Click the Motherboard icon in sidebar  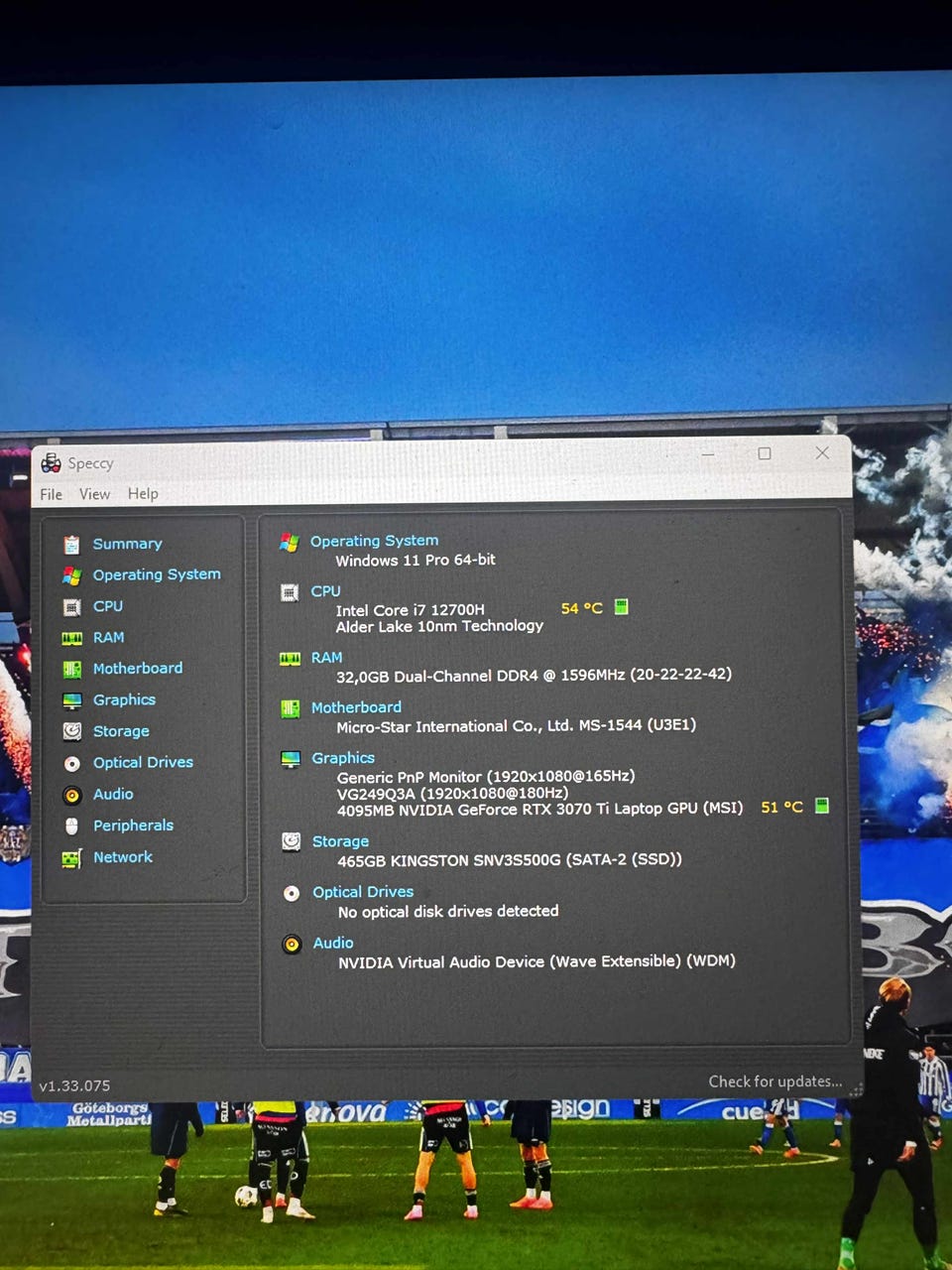tap(71, 670)
